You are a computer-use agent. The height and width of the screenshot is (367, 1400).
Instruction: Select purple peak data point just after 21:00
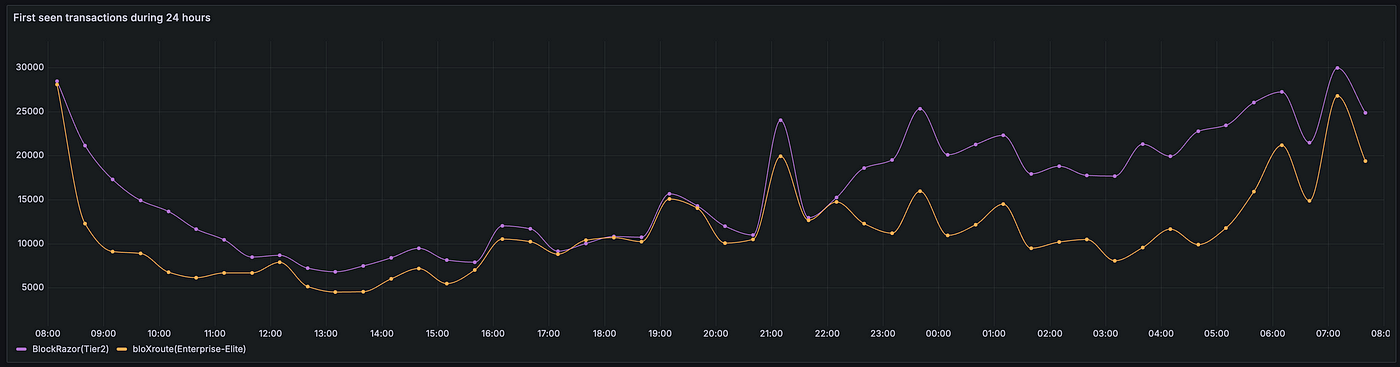pyautogui.click(x=780, y=120)
